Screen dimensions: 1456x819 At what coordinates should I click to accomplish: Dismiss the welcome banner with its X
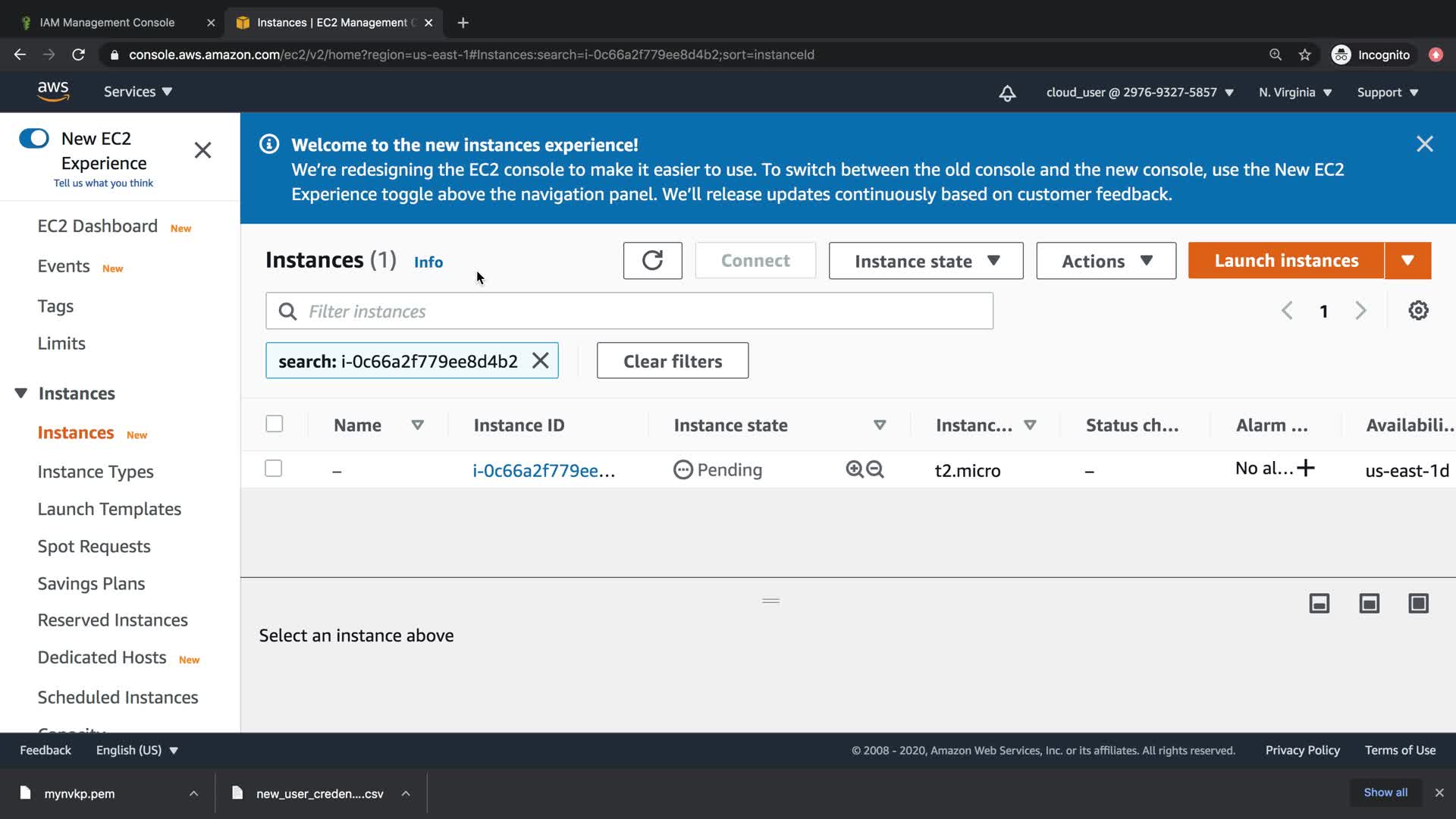click(1424, 144)
